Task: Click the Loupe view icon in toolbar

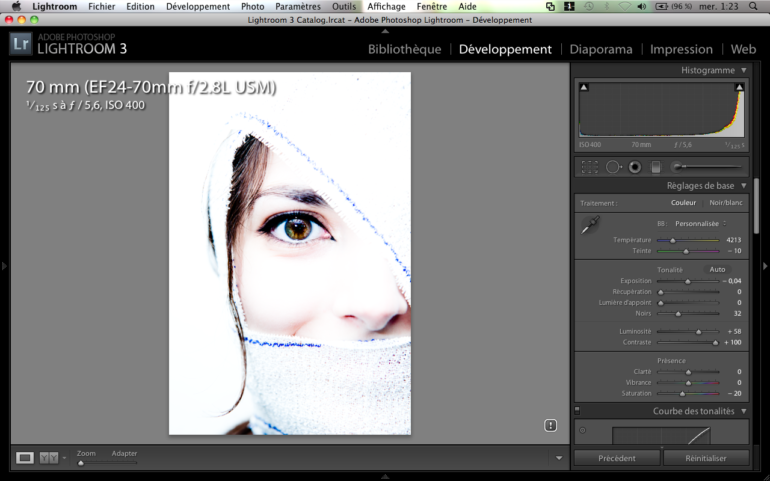Action: point(25,458)
